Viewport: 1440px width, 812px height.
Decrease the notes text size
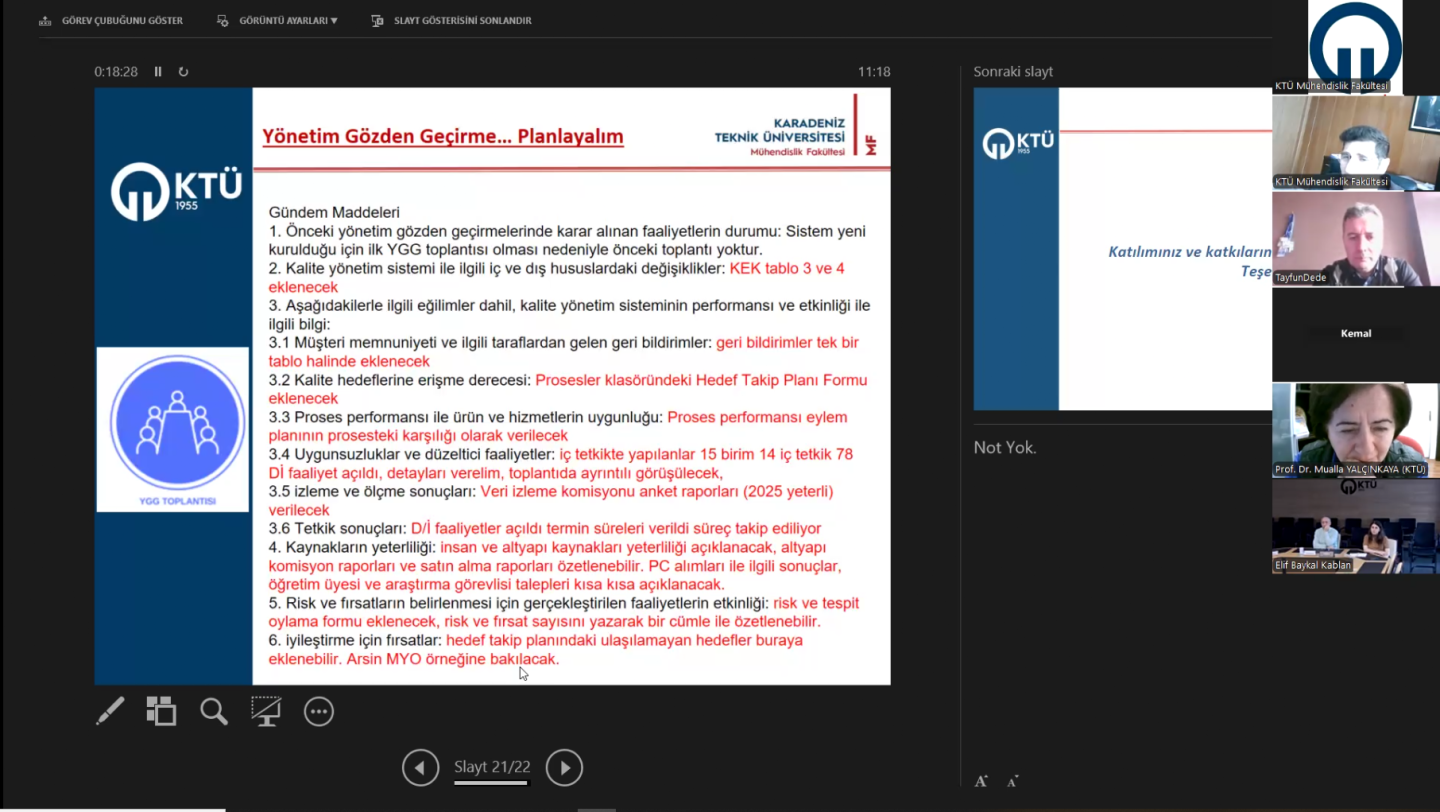[x=1013, y=781]
